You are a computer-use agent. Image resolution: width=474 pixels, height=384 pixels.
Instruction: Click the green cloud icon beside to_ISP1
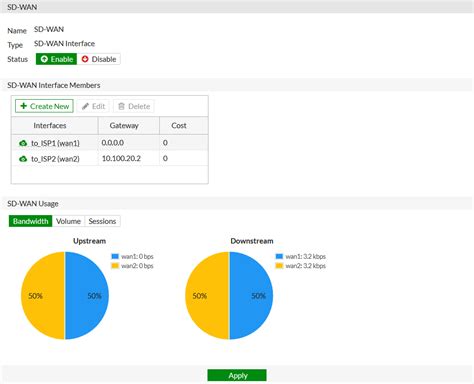click(23, 143)
